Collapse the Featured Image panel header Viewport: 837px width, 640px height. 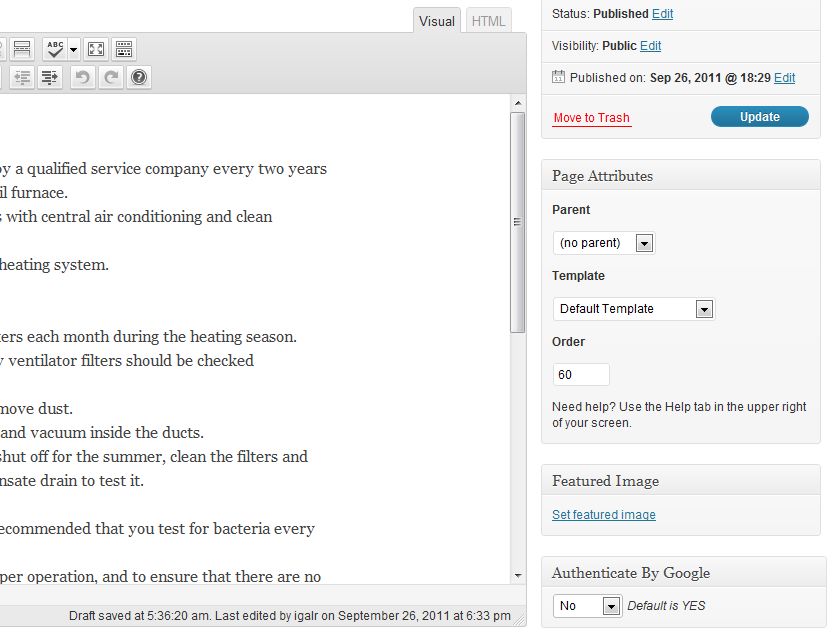(x=681, y=481)
